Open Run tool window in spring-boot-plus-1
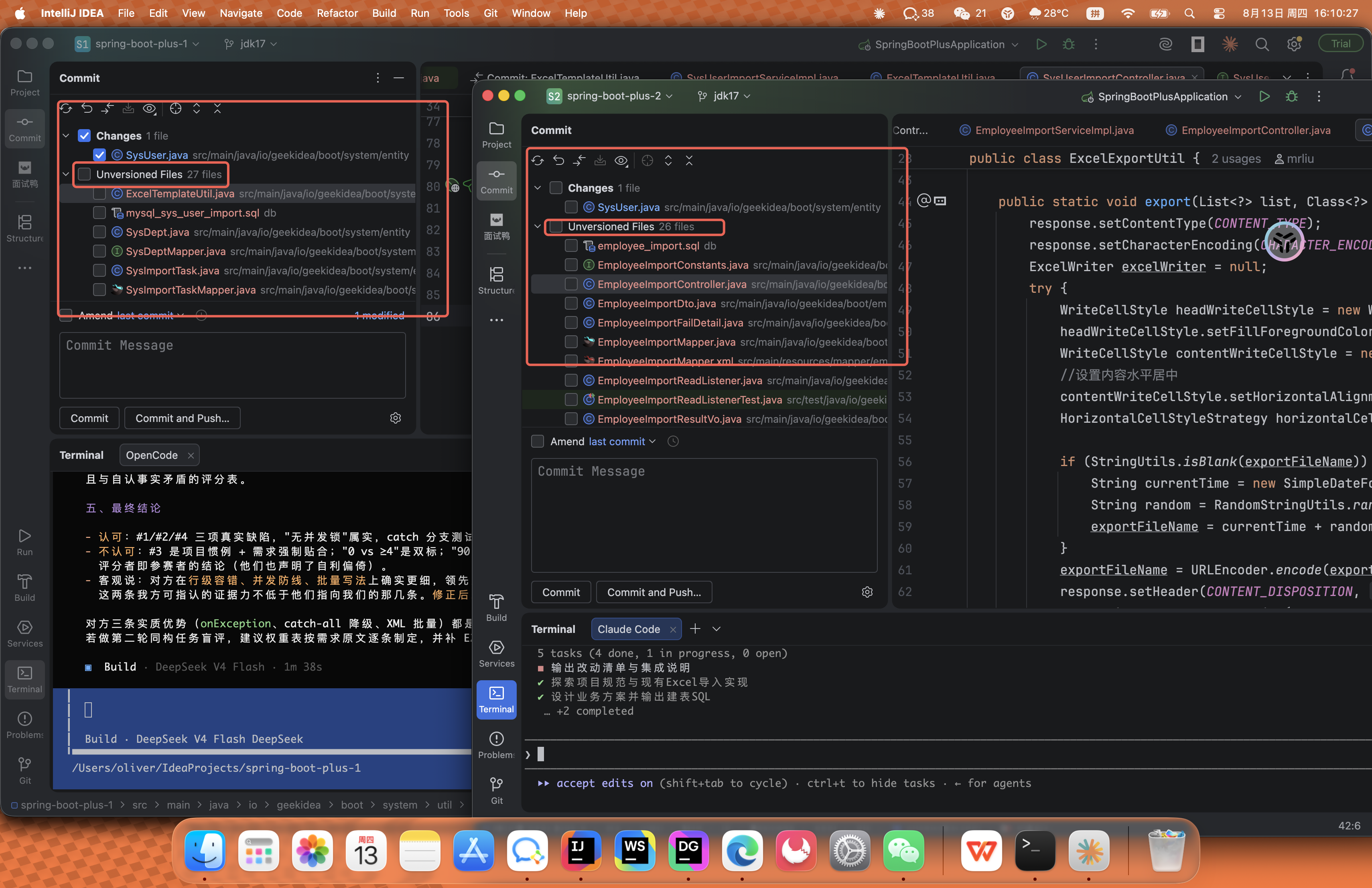The image size is (1372, 888). click(25, 542)
